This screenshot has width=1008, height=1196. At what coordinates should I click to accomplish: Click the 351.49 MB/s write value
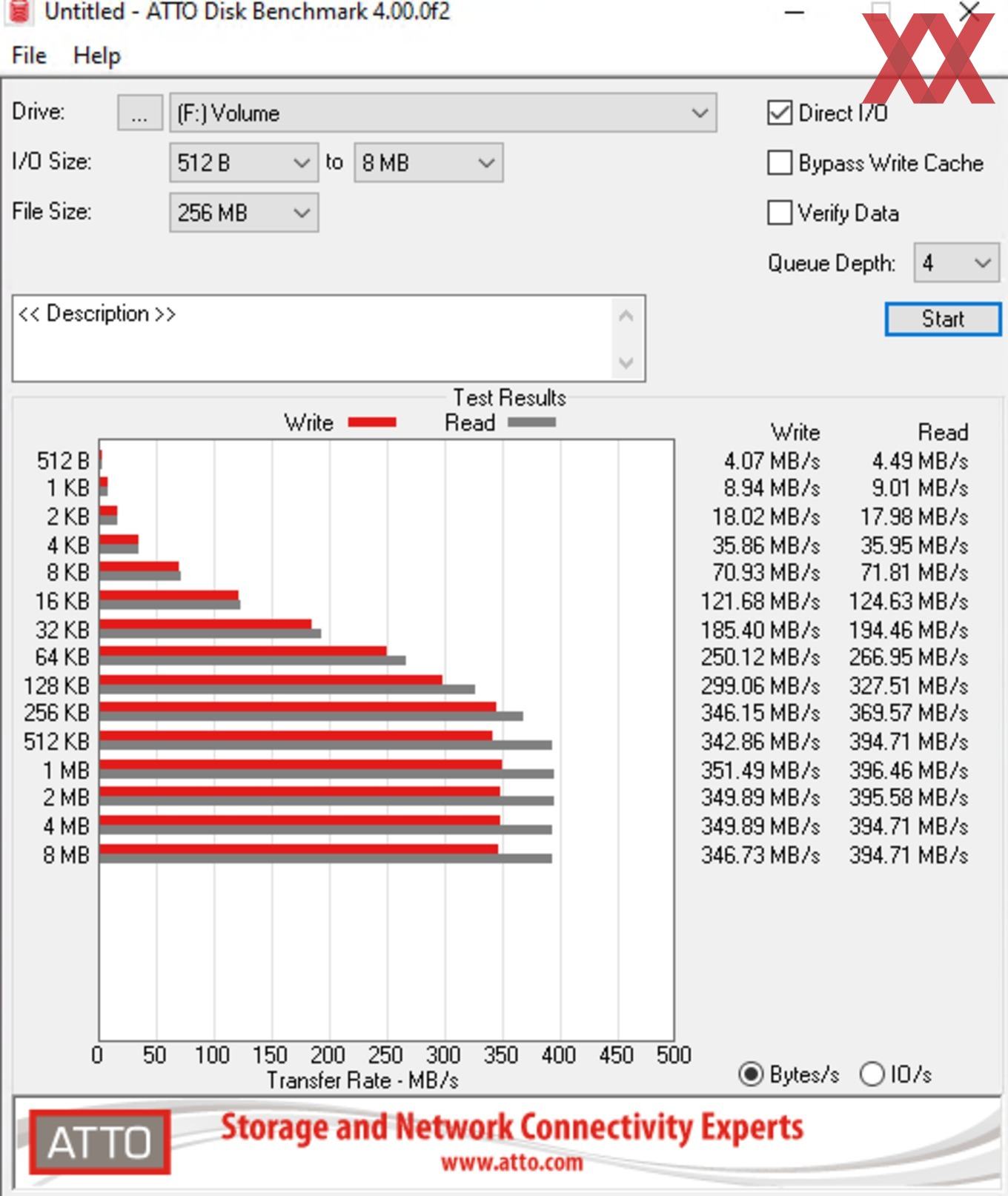tap(760, 770)
